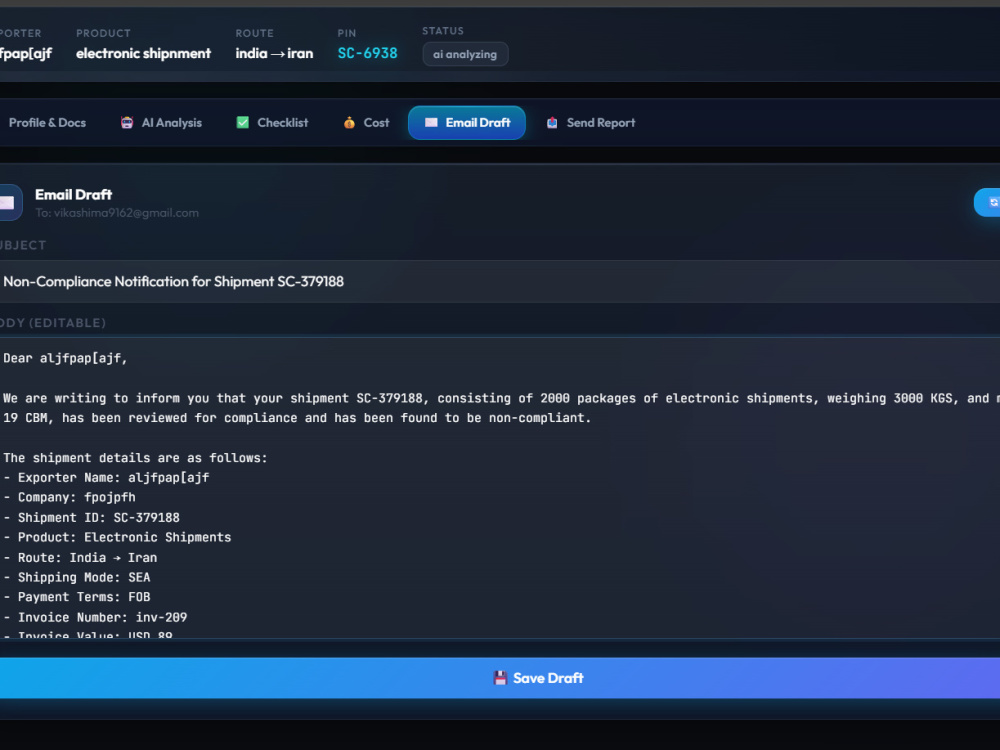
Task: Click the line Company: fpojpfh
Action: pyautogui.click(x=70, y=497)
